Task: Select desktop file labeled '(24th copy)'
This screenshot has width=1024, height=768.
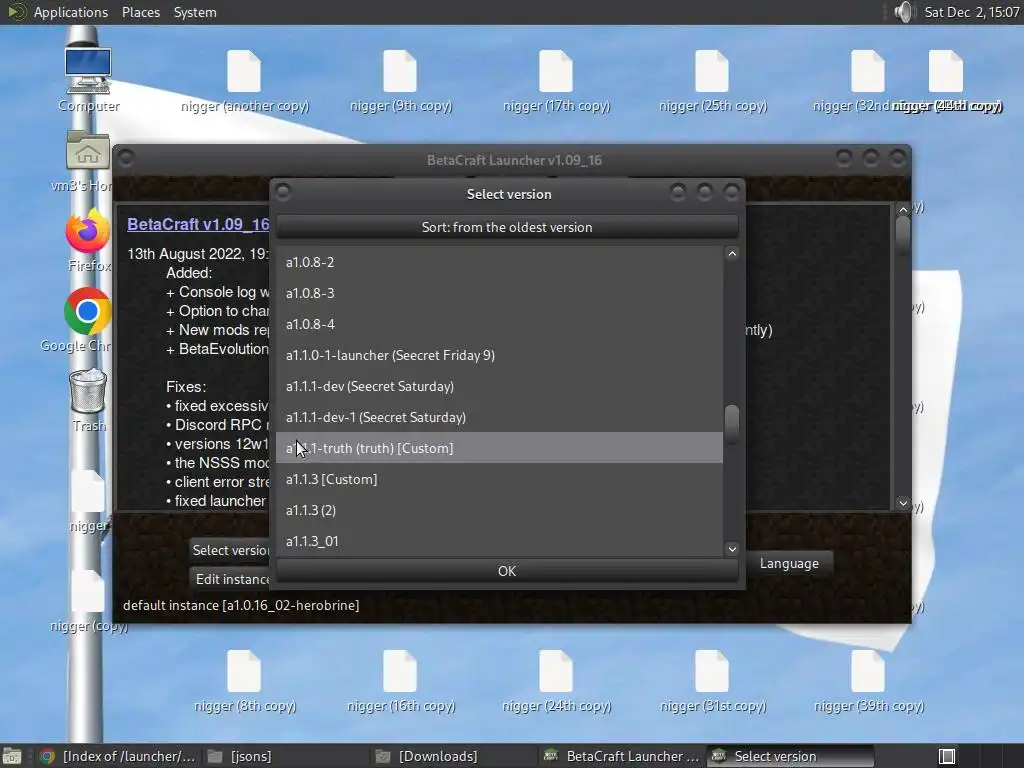Action: tap(556, 680)
